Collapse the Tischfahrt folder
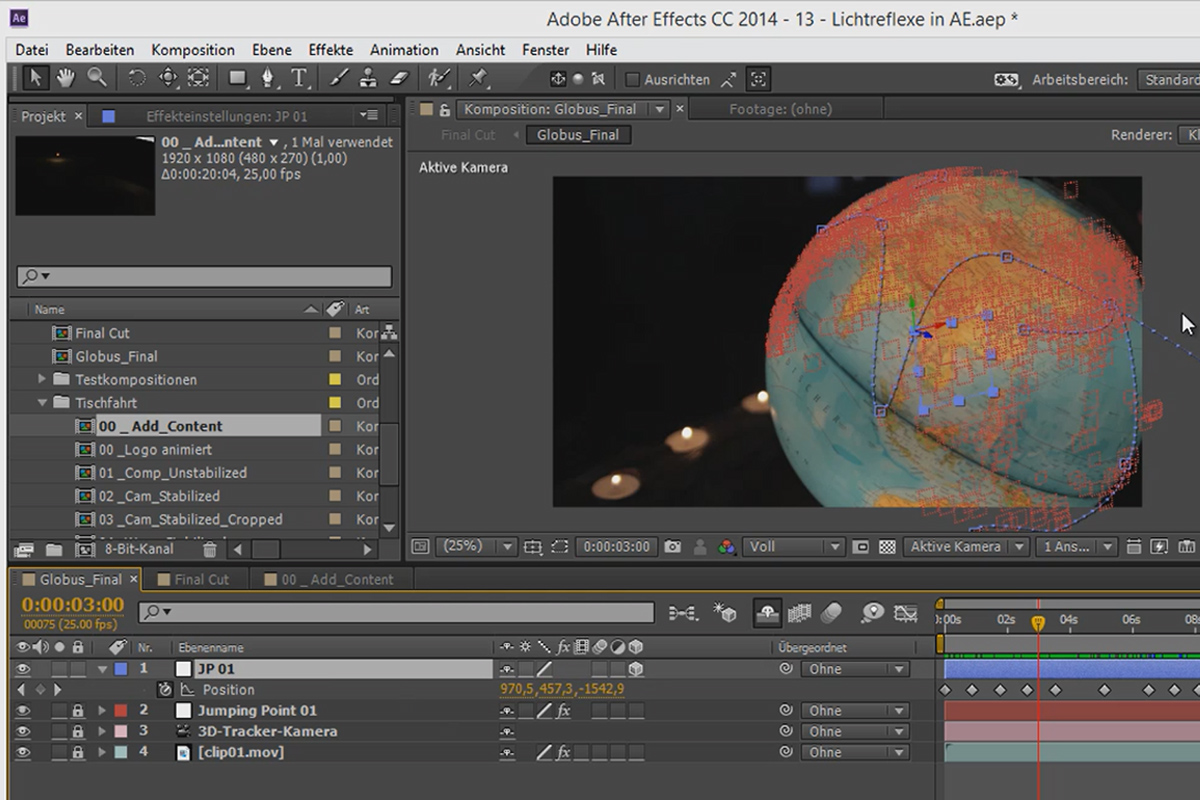Image resolution: width=1200 pixels, height=800 pixels. click(42, 402)
